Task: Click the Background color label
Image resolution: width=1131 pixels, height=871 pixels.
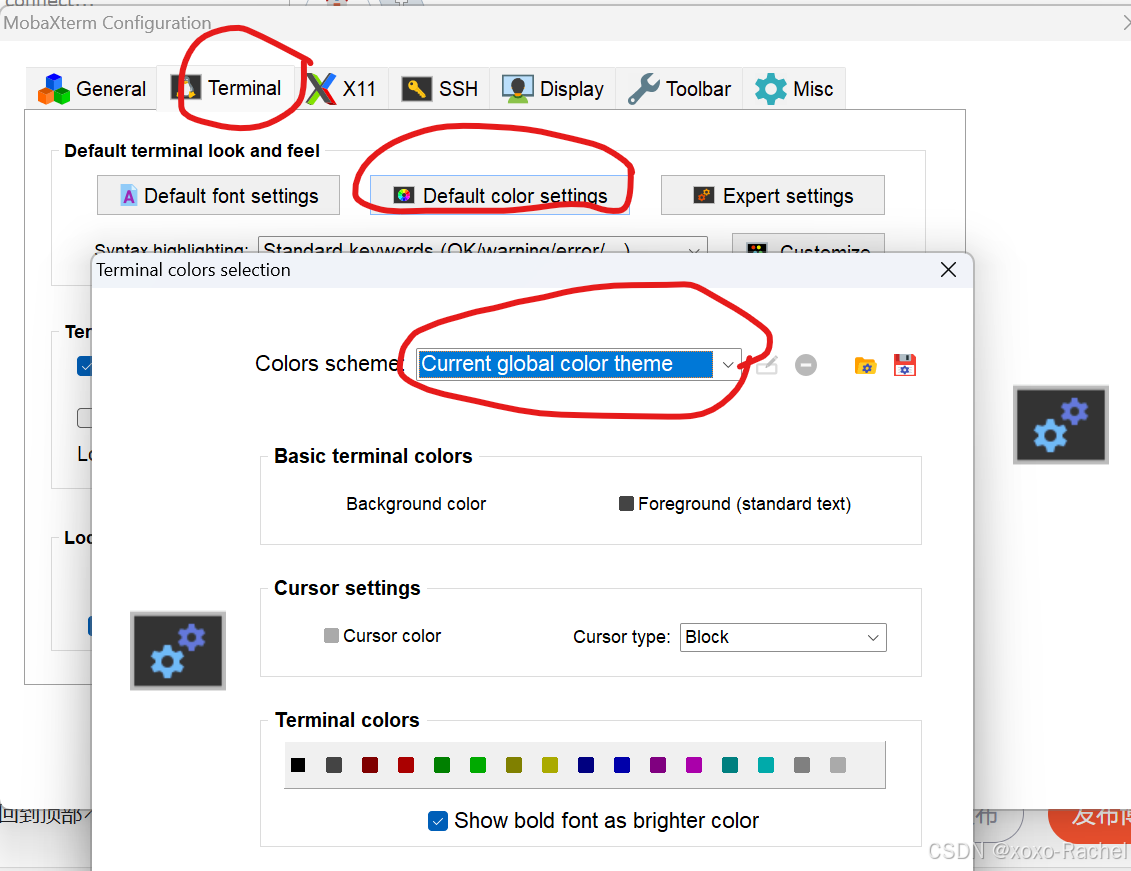Action: [416, 504]
